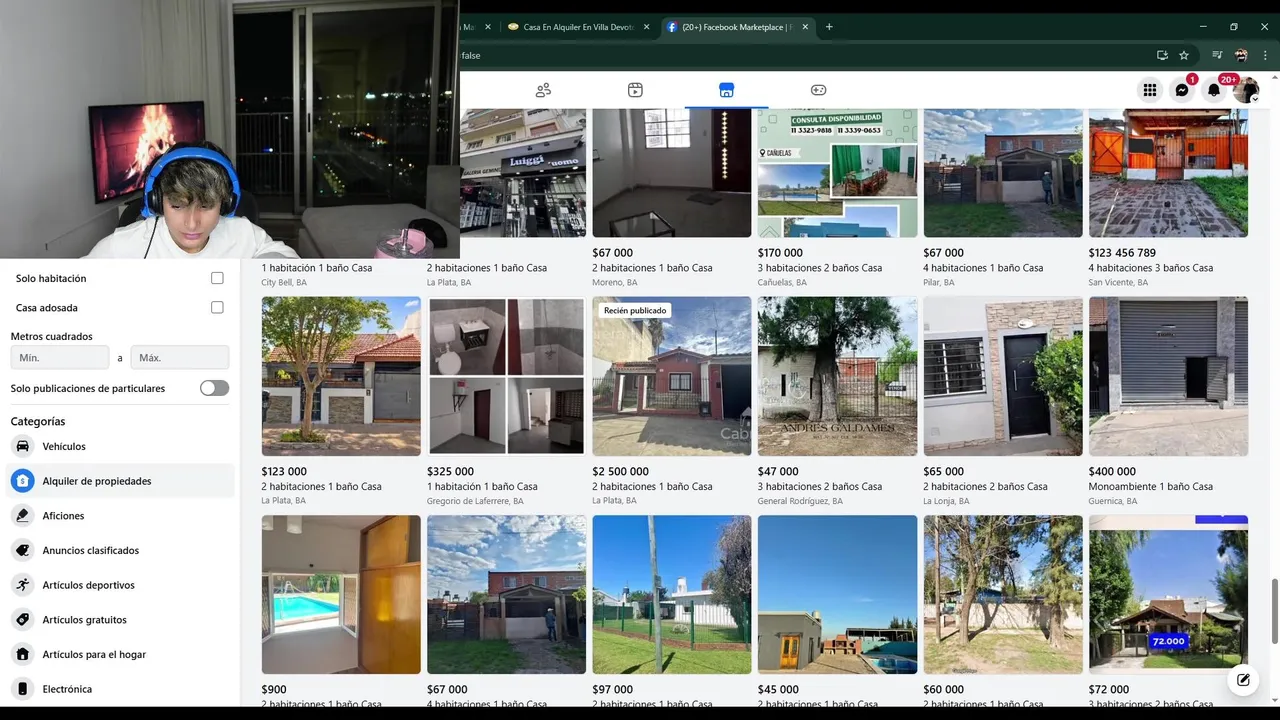Screen dimensions: 1280x720
Task: Open the $900 pool listing photo
Action: [x=341, y=594]
